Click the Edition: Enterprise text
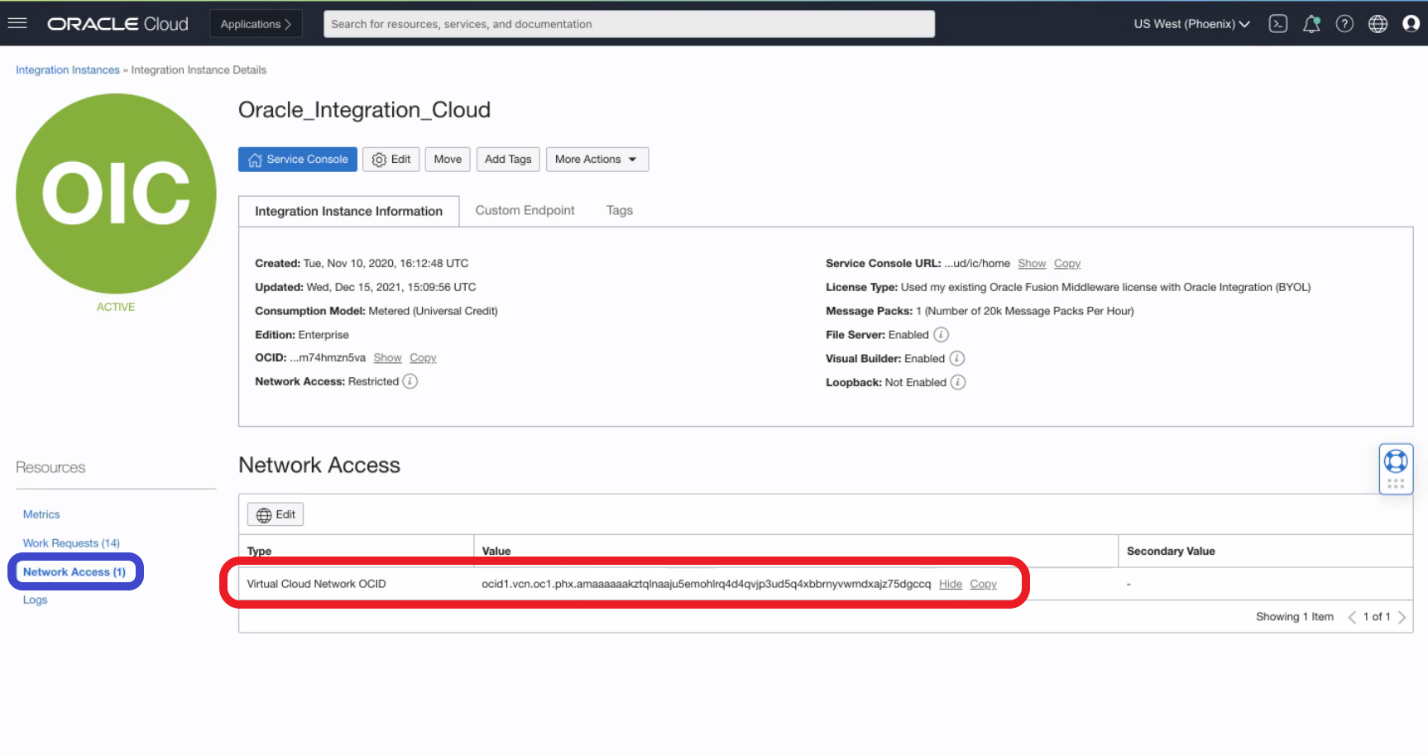This screenshot has height=755, width=1428. (x=302, y=335)
